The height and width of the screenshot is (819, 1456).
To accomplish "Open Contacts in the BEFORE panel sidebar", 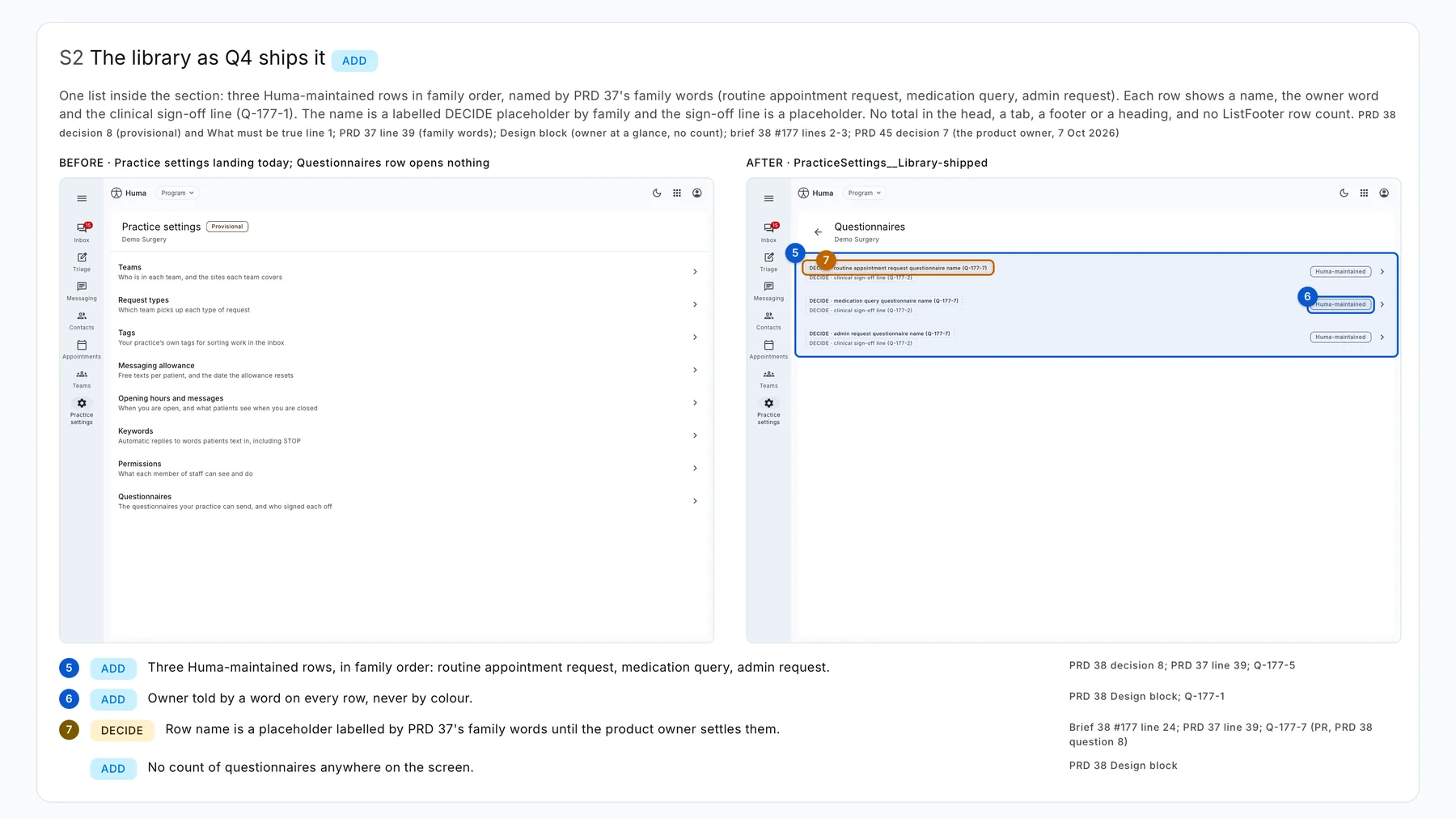I will click(x=82, y=320).
